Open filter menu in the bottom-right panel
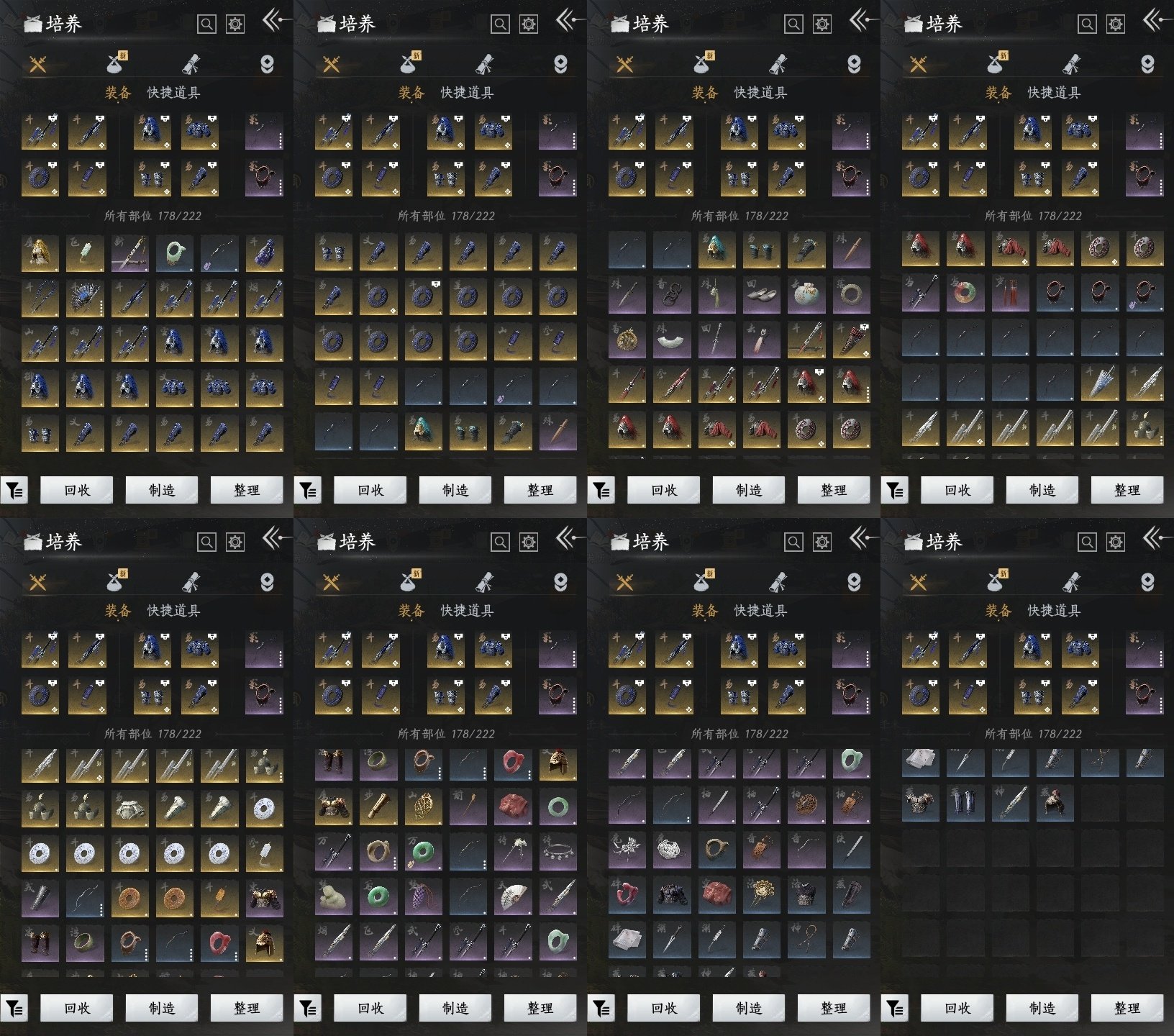 point(895,1009)
